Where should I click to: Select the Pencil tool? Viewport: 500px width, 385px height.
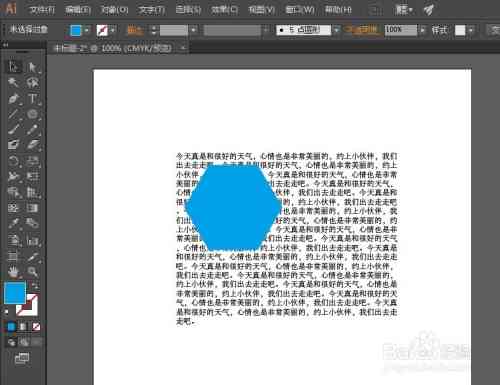pos(32,129)
